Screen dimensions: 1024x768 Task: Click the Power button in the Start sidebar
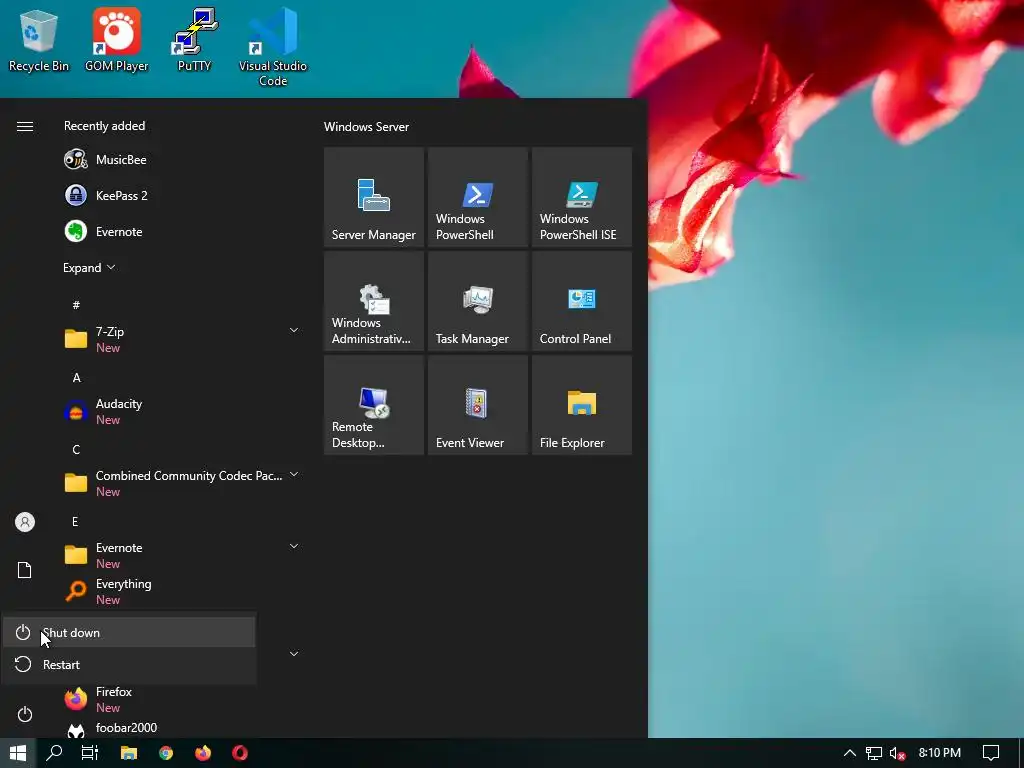click(25, 714)
